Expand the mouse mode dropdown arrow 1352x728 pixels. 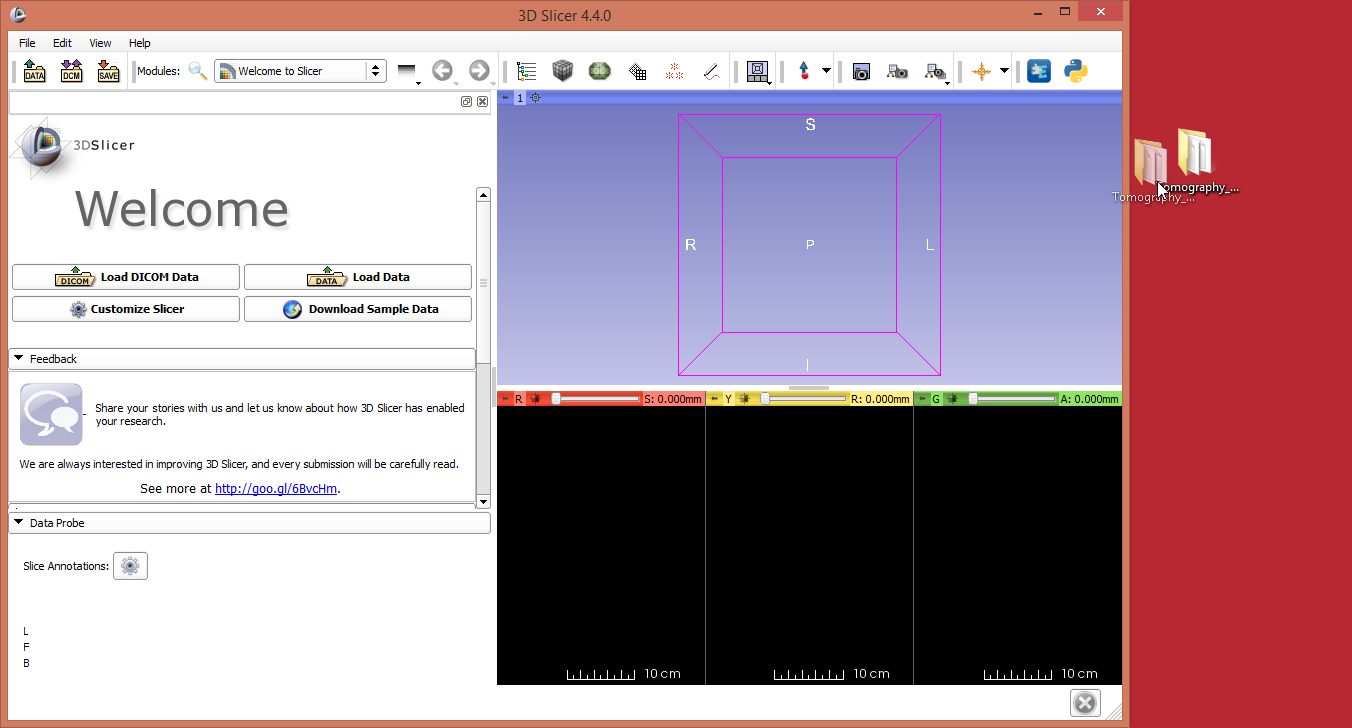826,71
